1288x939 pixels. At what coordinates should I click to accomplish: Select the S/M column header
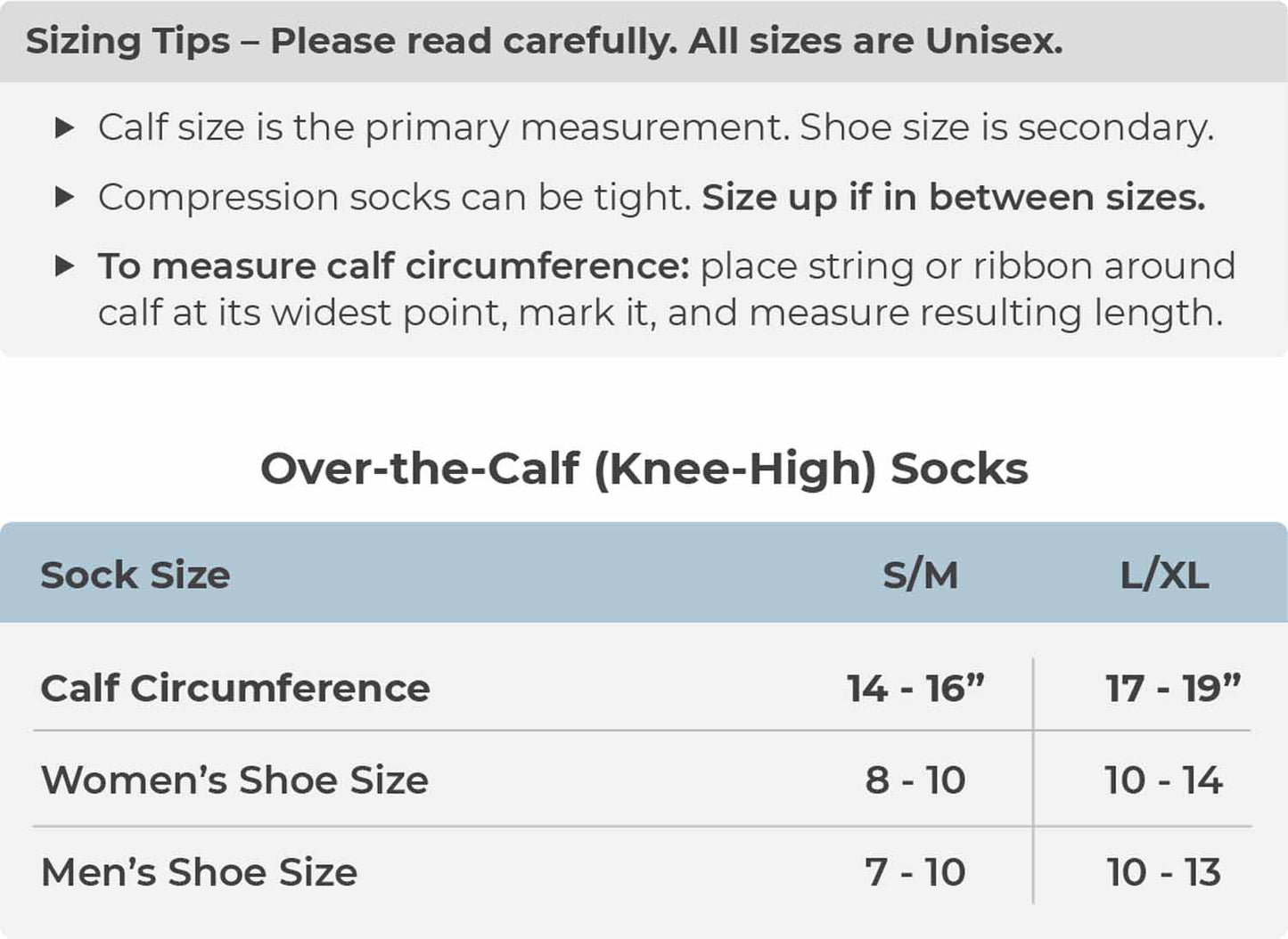(x=920, y=575)
